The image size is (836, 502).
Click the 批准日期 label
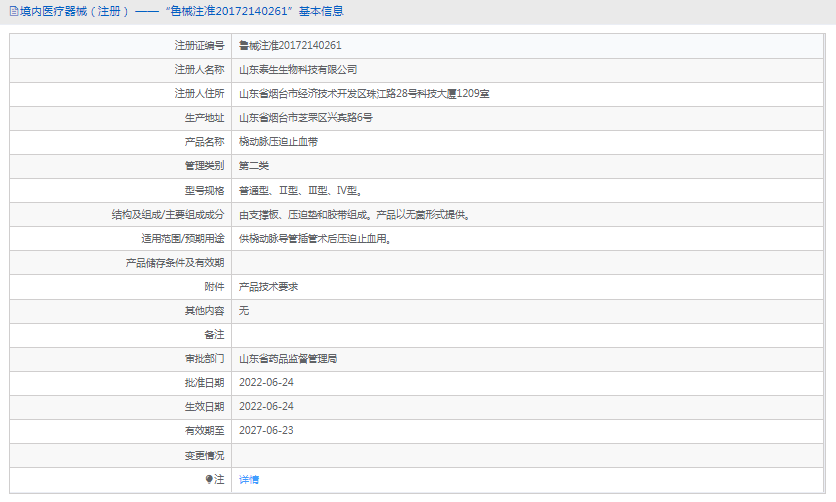pos(204,383)
